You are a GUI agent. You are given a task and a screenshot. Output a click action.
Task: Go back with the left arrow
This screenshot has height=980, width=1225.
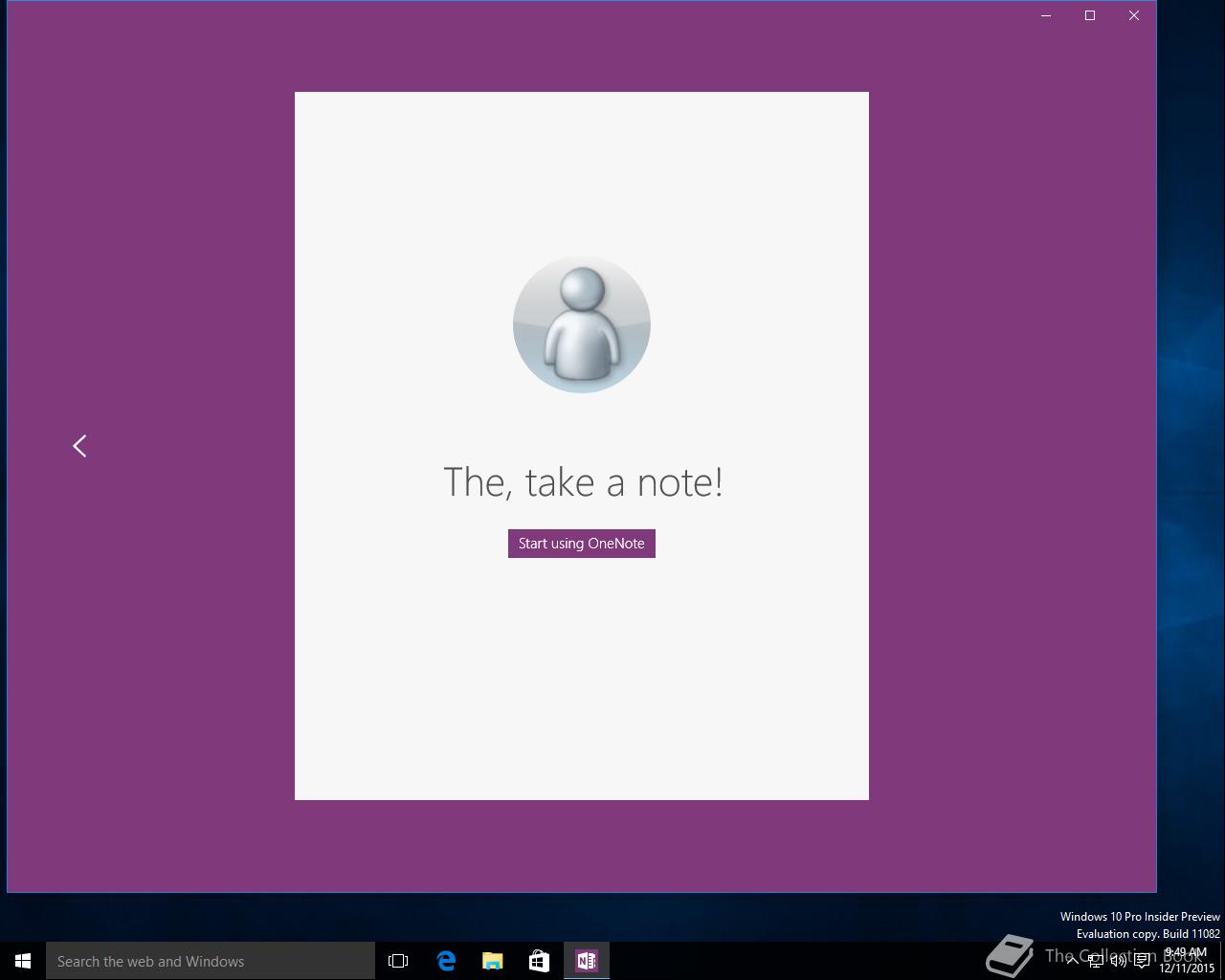(80, 446)
